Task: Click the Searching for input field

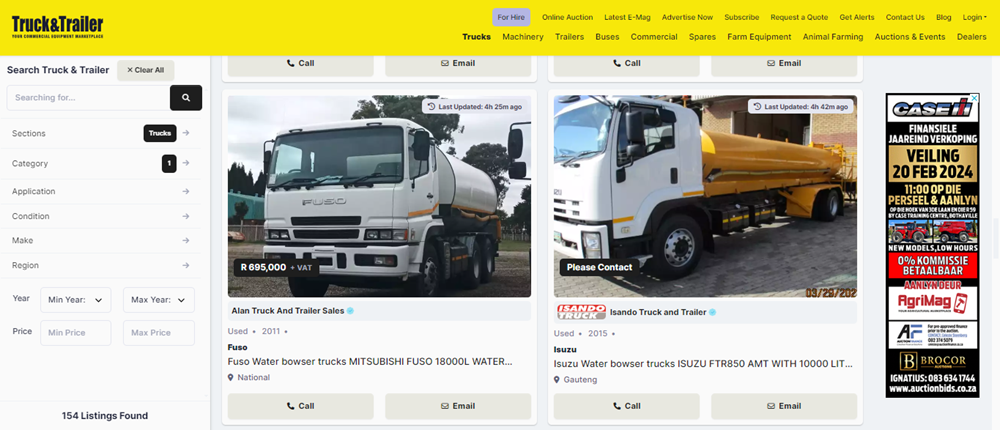Action: click(88, 98)
